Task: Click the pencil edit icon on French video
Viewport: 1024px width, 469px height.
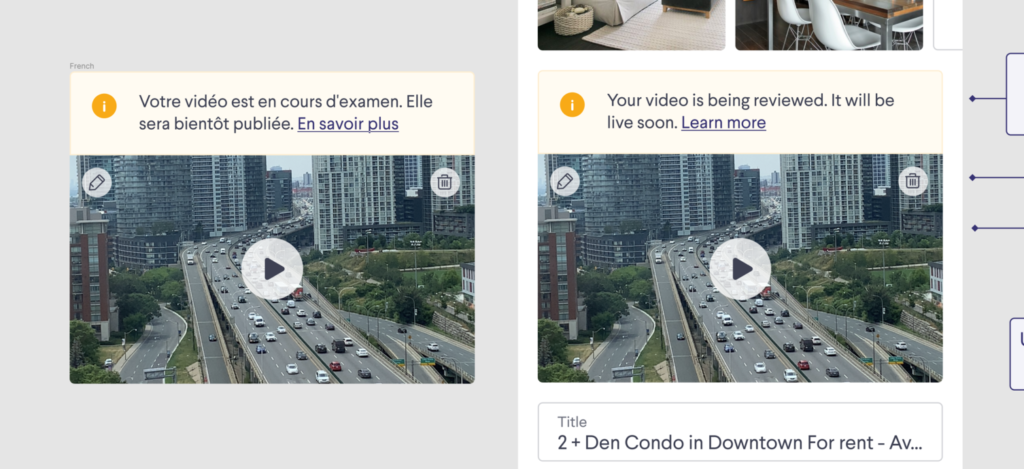Action: click(x=97, y=182)
